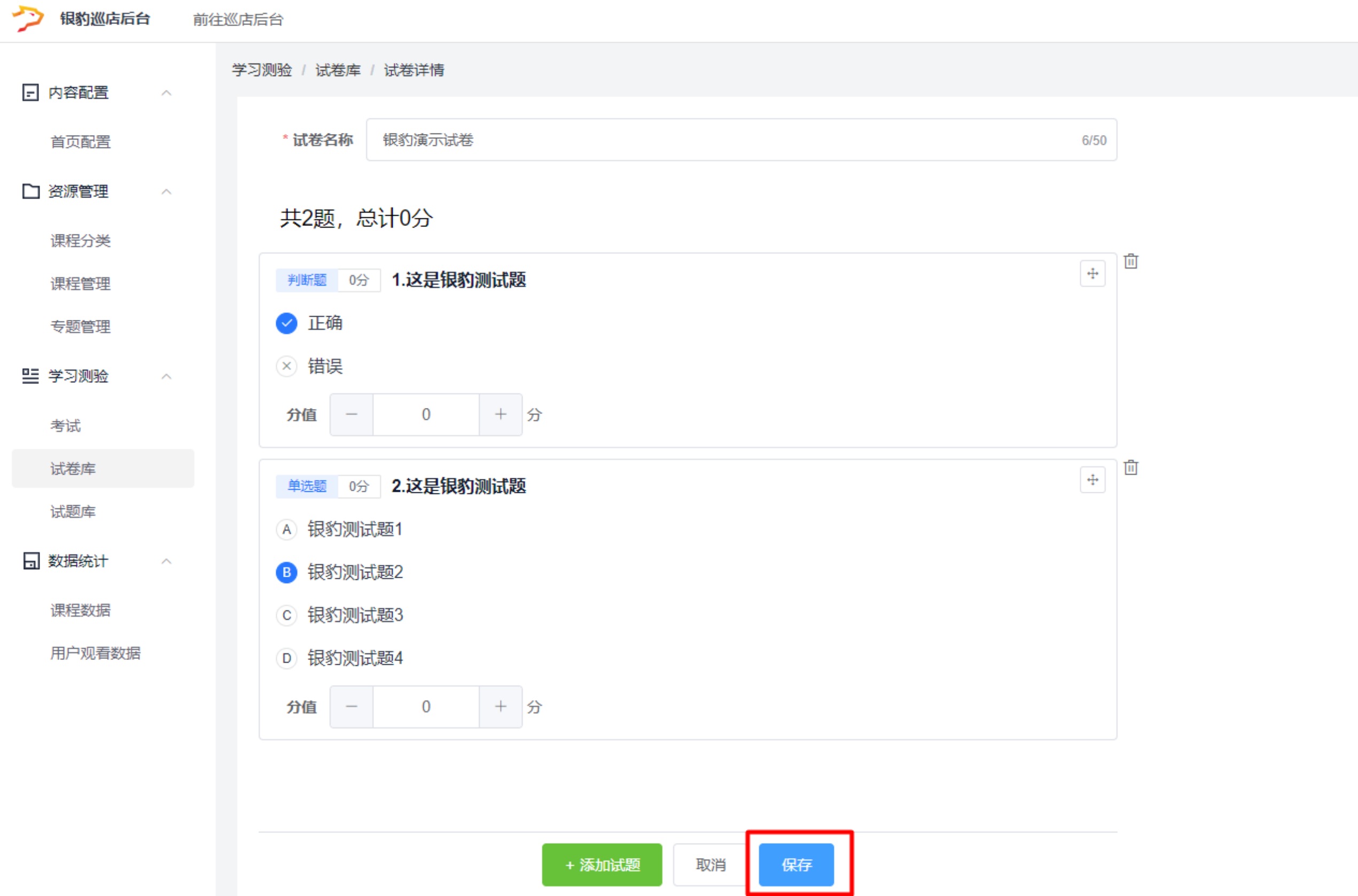Click move handle on question 2
This screenshot has width=1358, height=896.
[x=1092, y=480]
